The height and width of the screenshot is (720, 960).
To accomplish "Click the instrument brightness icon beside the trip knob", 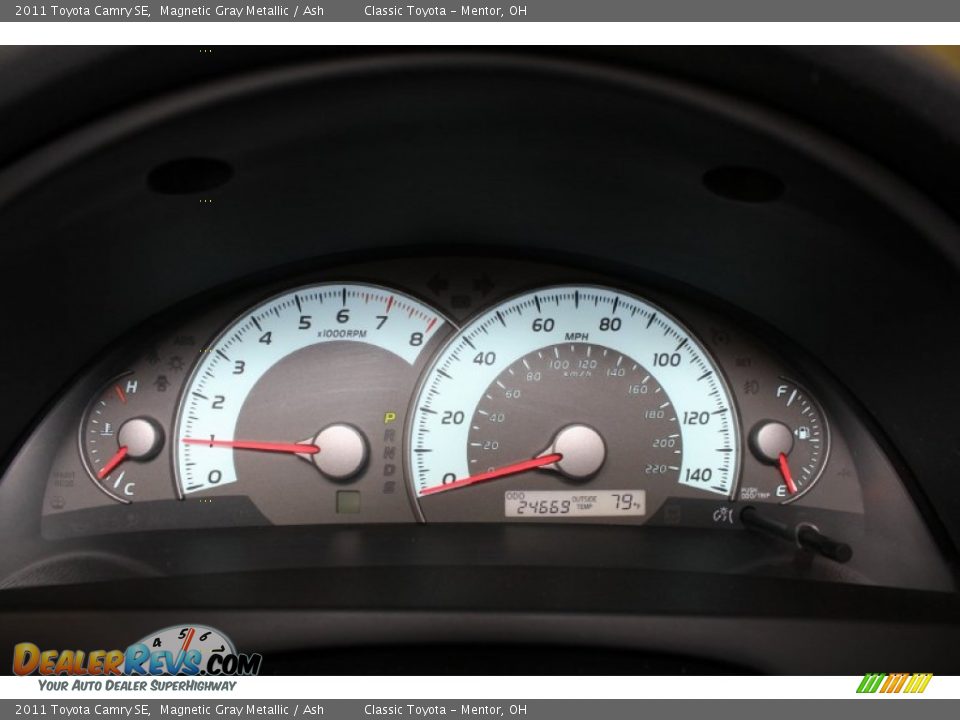I will coord(723,515).
